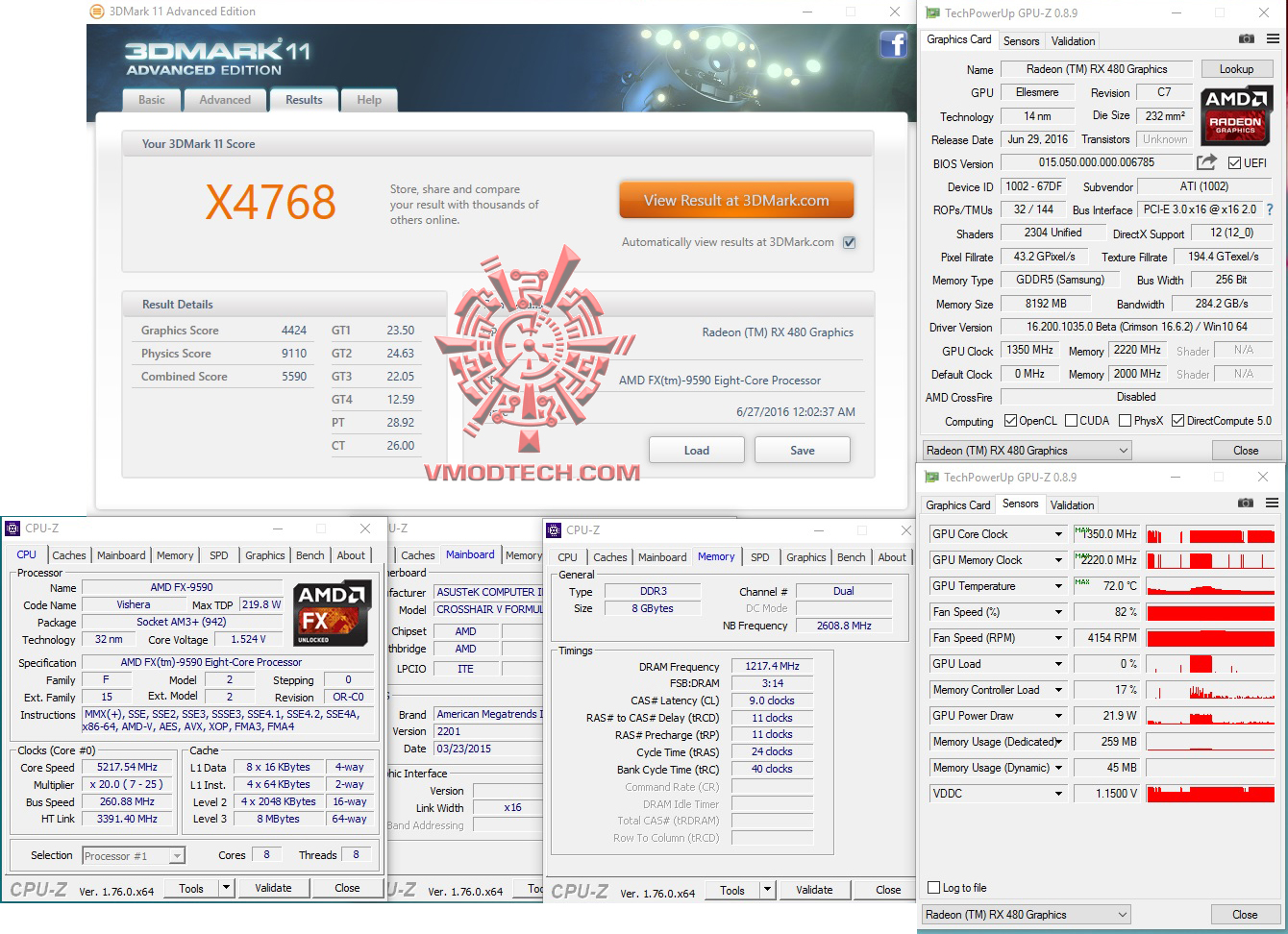
Task: Click the GPU Name field in GPU-Z
Action: [1097, 69]
